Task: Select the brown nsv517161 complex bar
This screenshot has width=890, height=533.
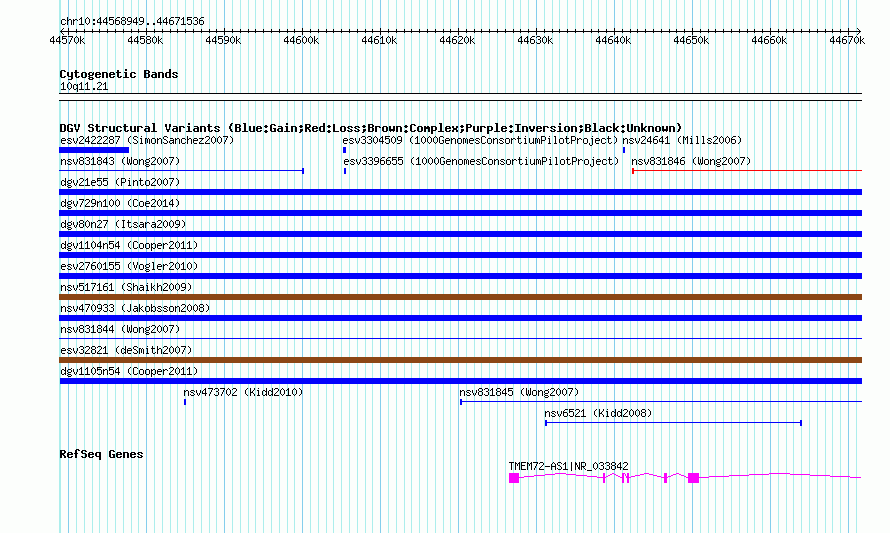Action: (460, 297)
